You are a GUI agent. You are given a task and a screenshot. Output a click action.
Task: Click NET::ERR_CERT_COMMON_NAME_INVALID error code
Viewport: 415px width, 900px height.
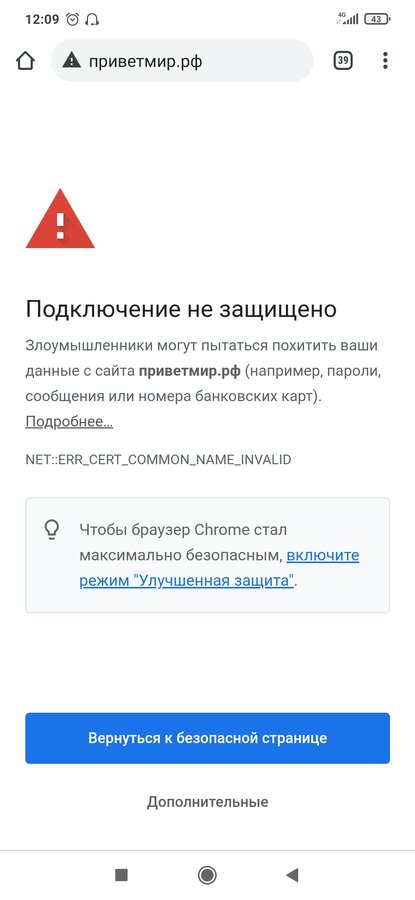[158, 460]
